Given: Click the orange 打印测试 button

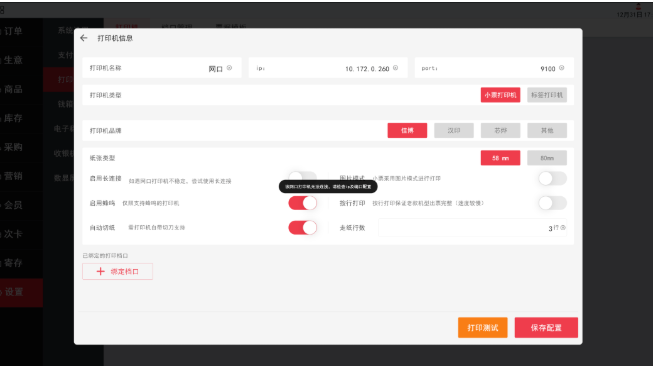Looking at the screenshot, I should click(483, 328).
